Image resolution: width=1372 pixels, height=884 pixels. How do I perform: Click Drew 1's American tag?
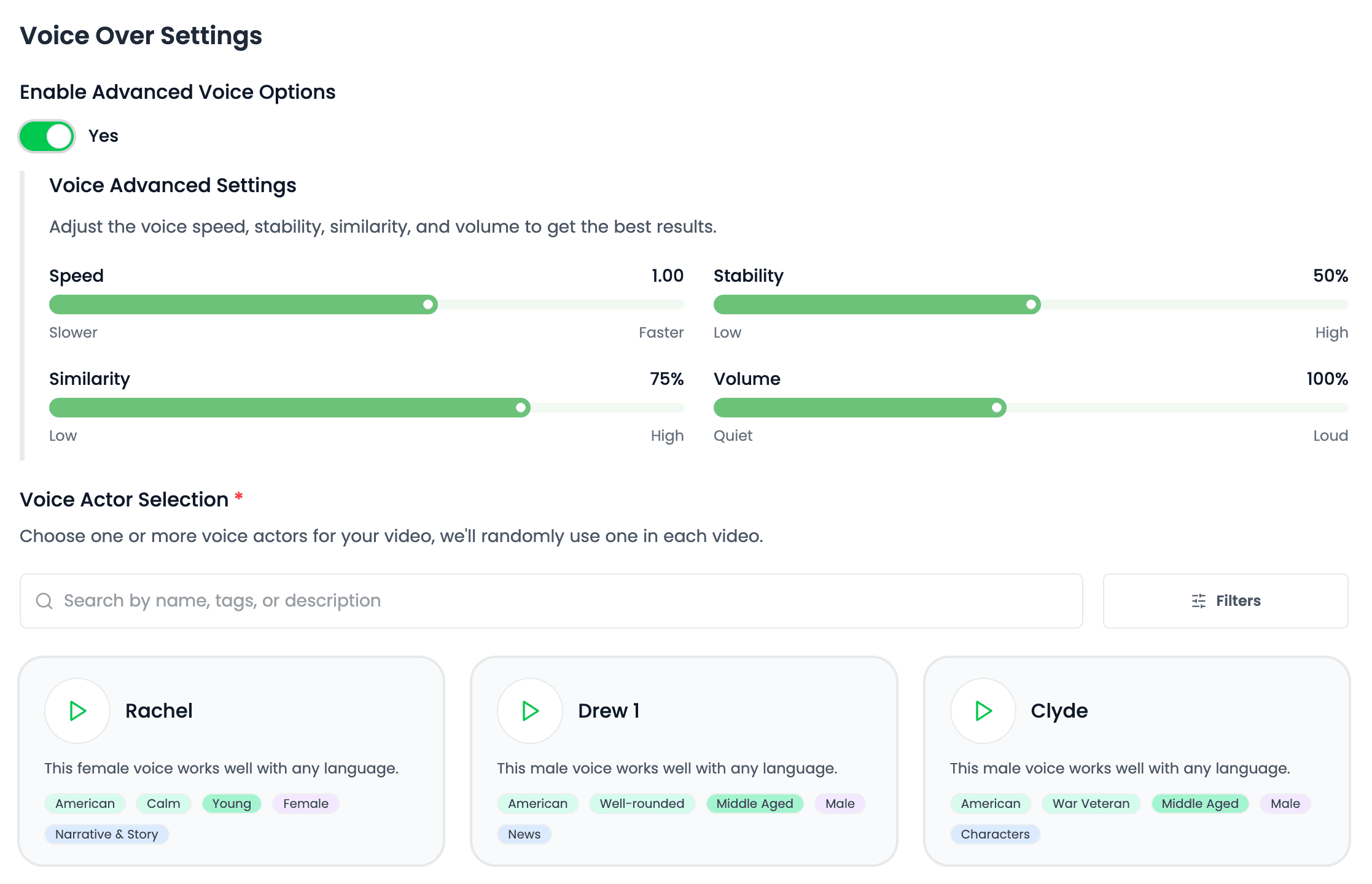click(x=538, y=804)
